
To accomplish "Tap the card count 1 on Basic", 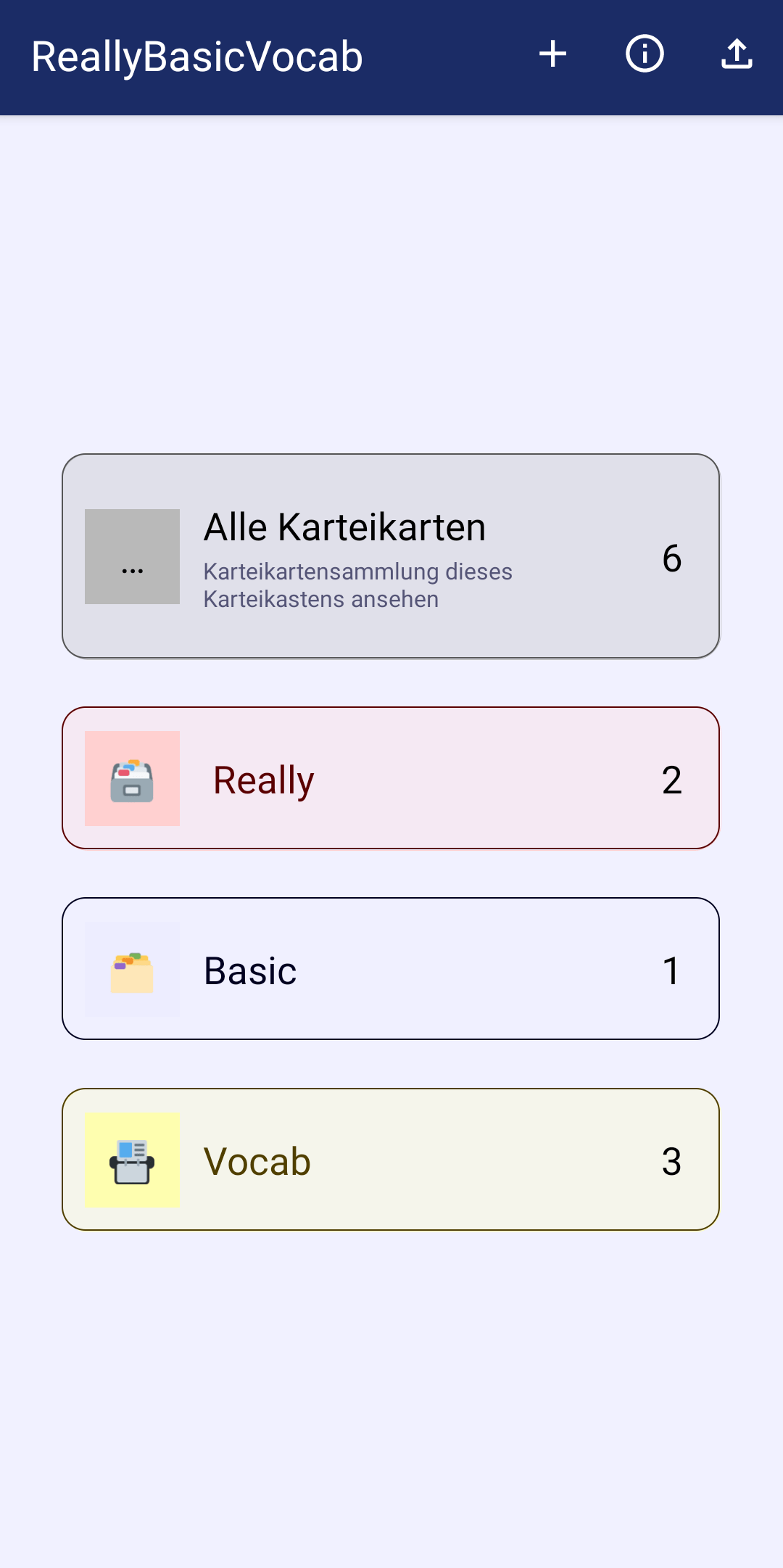I will point(671,971).
